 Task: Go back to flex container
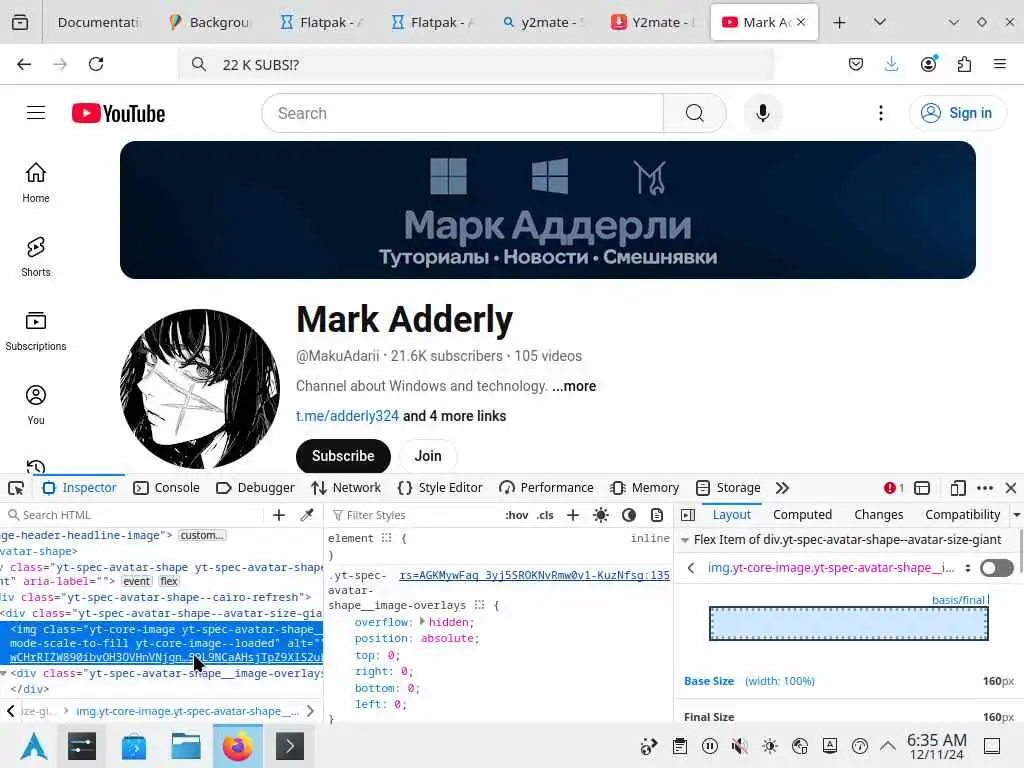(x=691, y=568)
